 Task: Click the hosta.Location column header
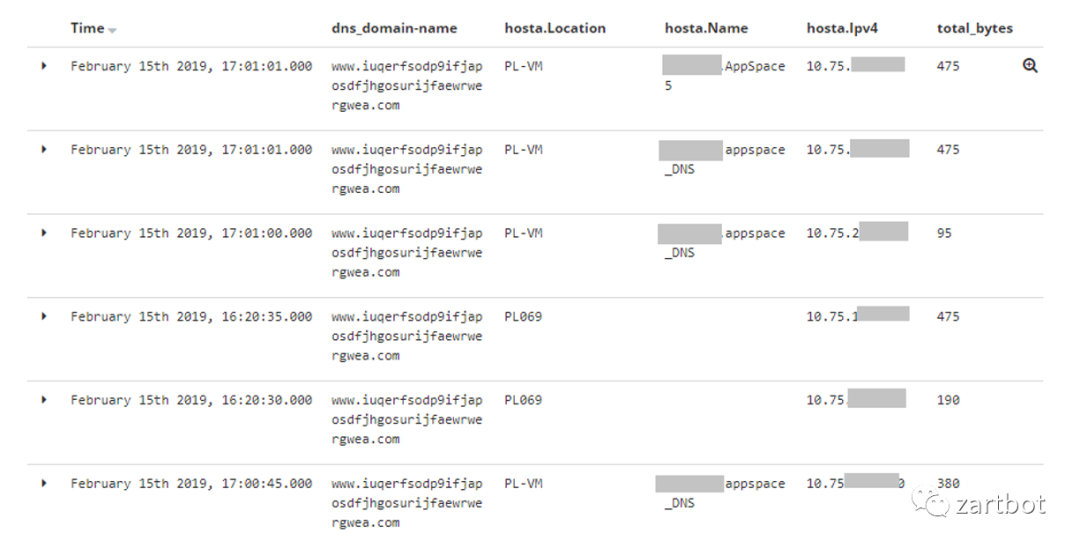tap(555, 28)
